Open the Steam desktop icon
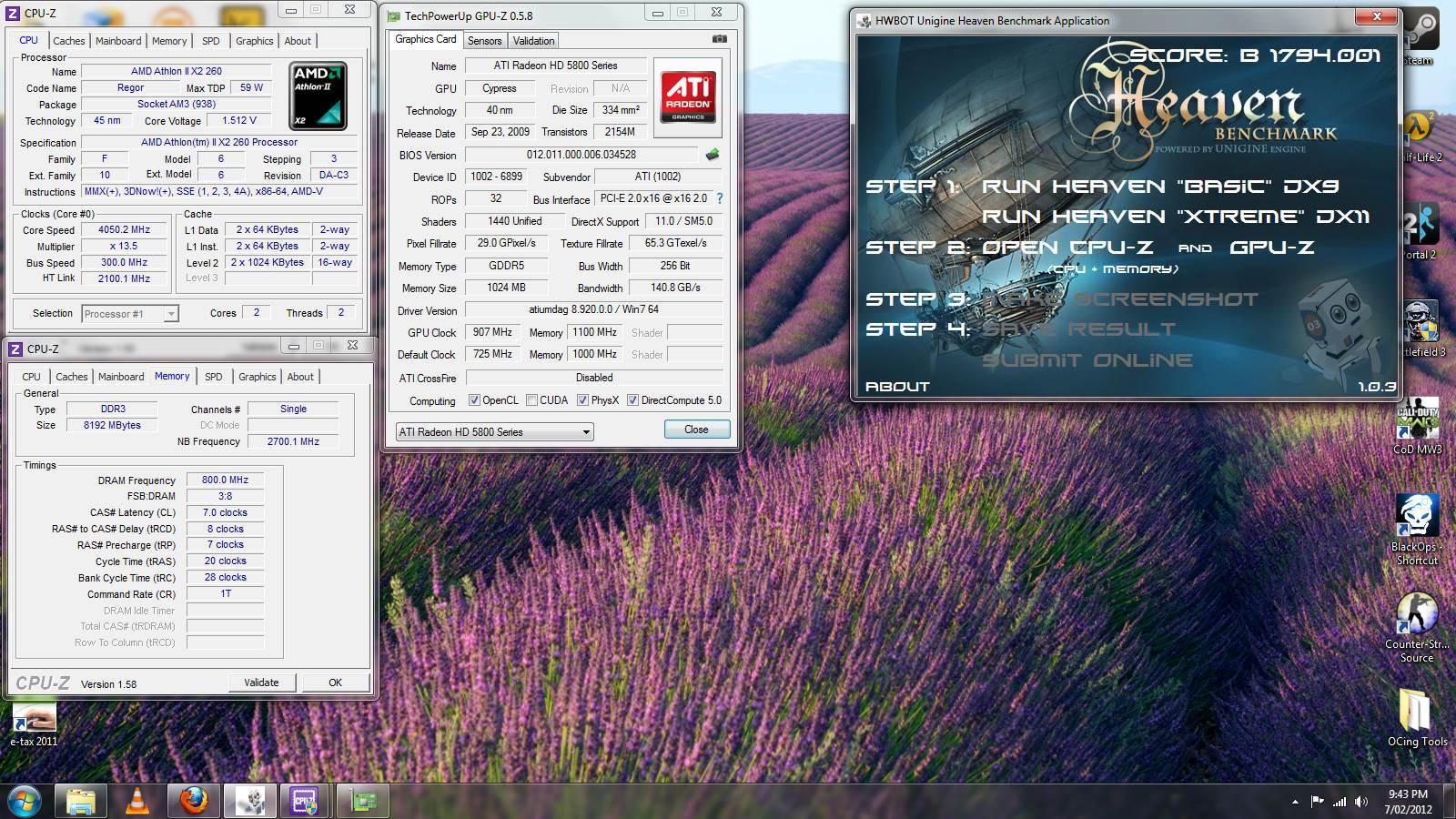 click(1420, 35)
